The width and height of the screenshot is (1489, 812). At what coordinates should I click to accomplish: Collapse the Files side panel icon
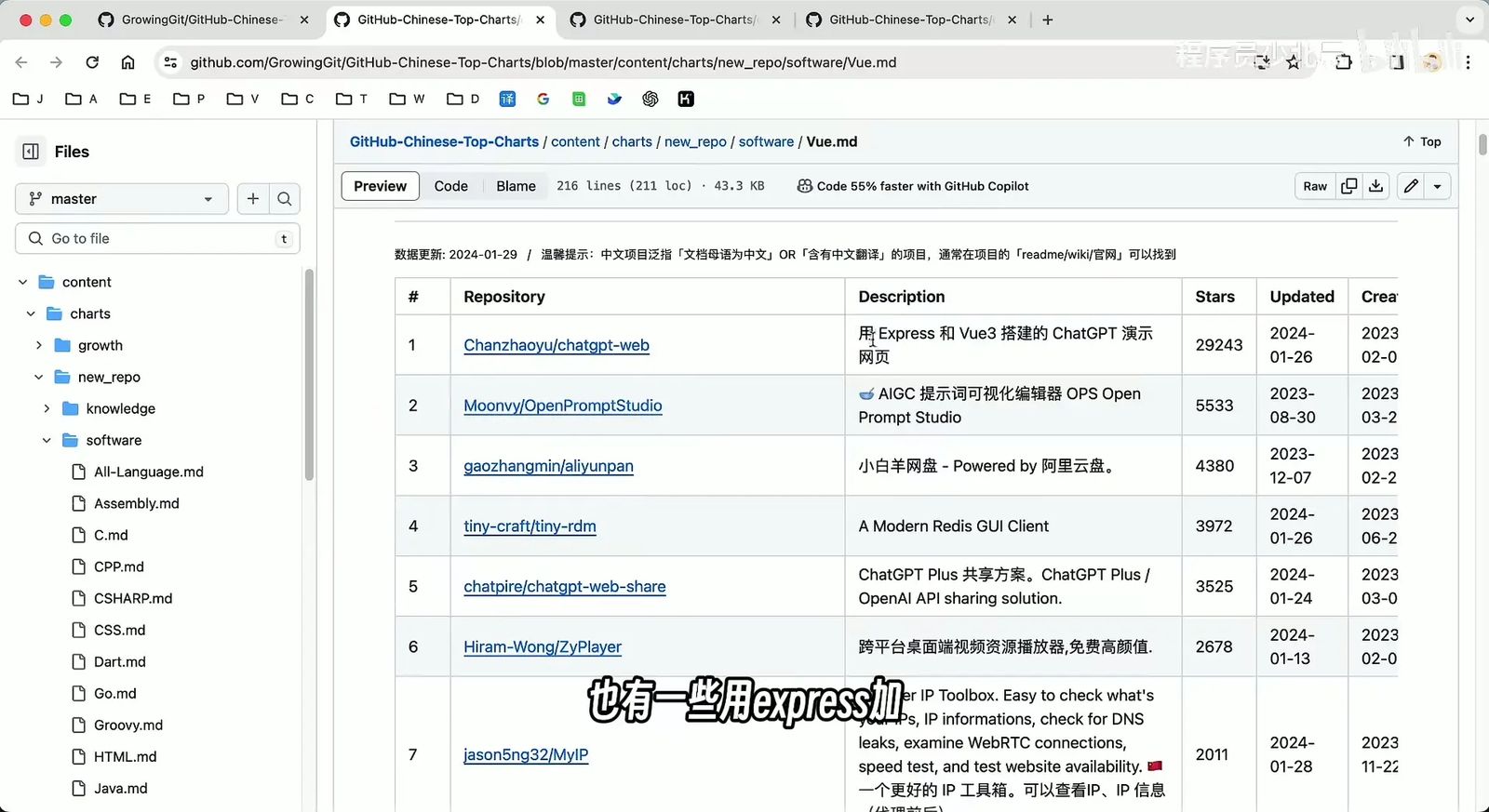pyautogui.click(x=31, y=152)
